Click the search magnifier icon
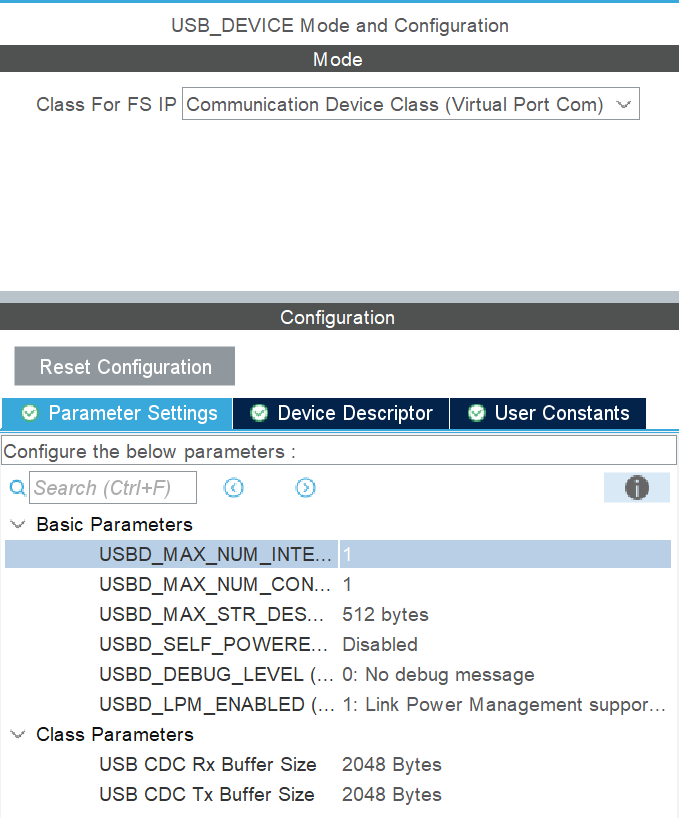The image size is (679, 818). pyautogui.click(x=17, y=488)
